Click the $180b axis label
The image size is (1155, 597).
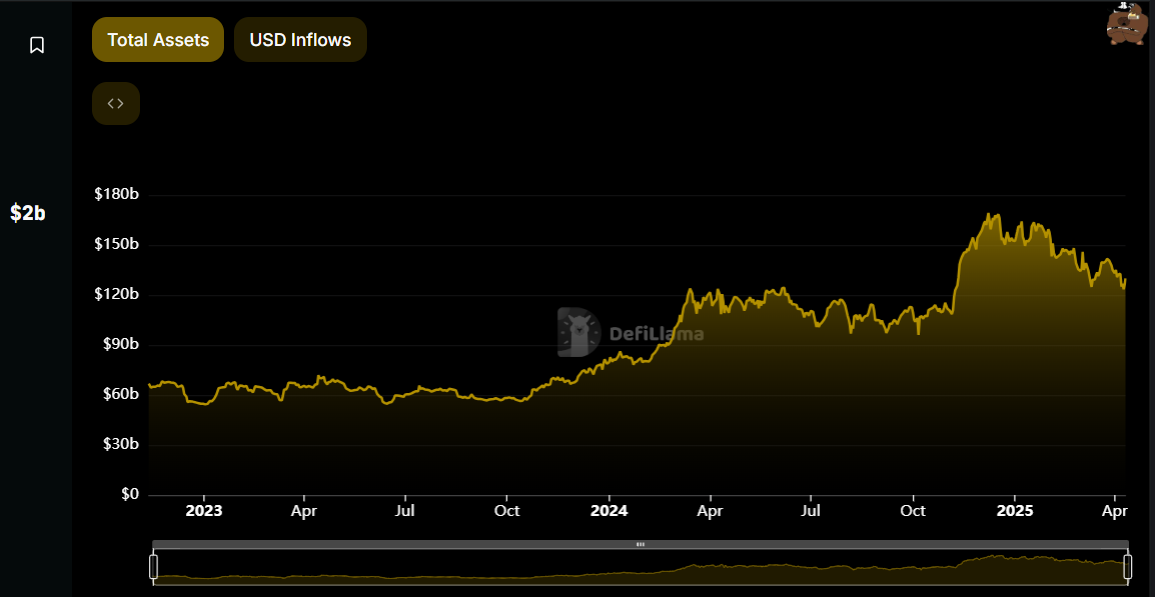point(116,195)
